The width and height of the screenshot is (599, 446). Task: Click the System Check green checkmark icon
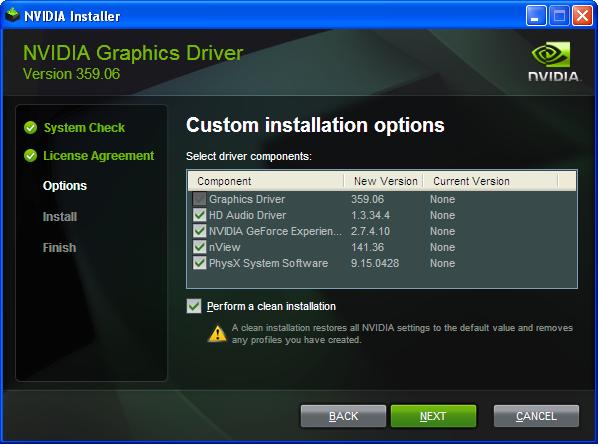click(30, 128)
